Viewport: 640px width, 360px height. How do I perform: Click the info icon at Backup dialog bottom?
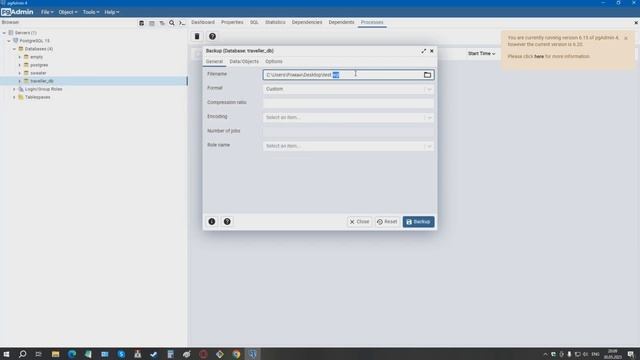[x=212, y=222]
